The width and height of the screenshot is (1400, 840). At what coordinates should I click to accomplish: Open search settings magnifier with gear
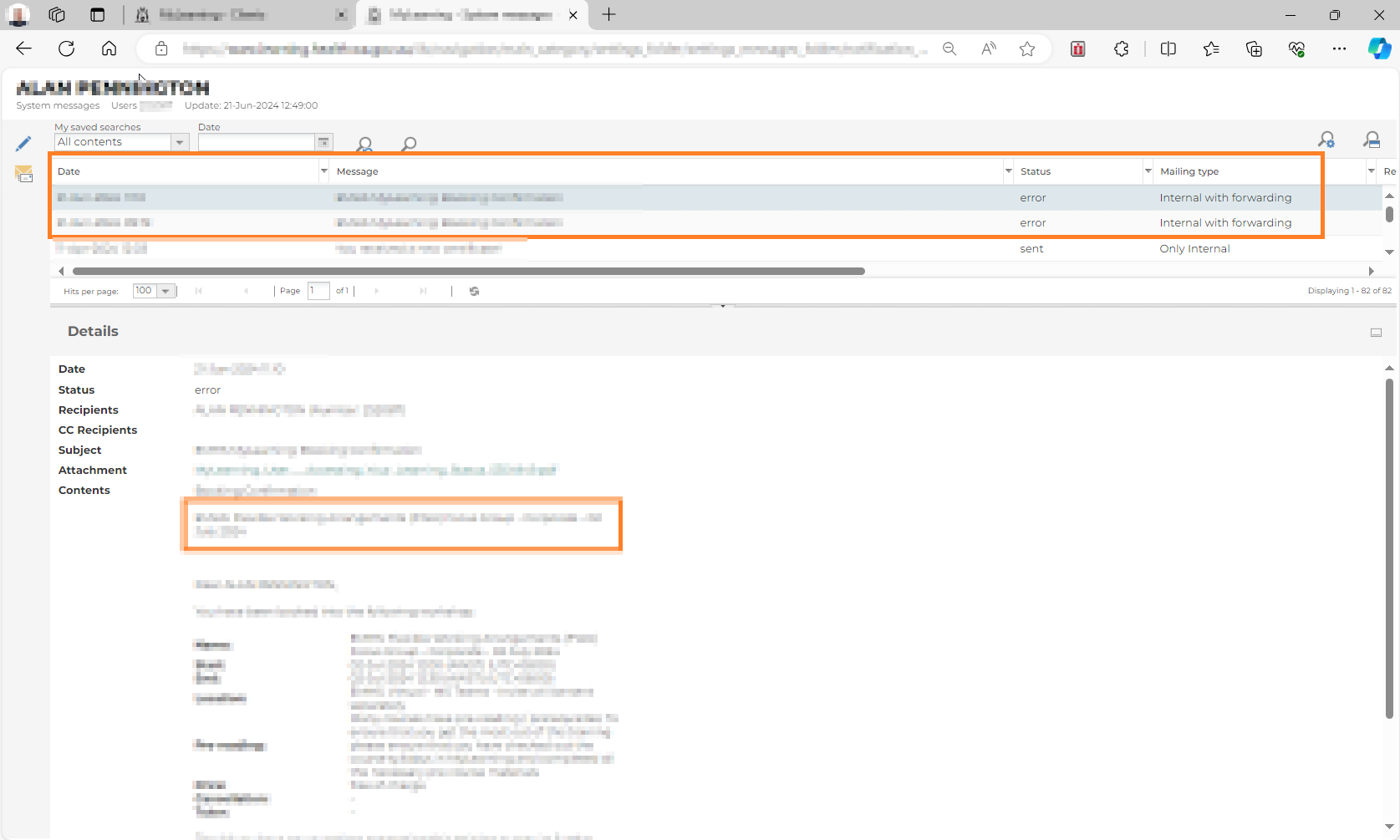[x=1326, y=140]
